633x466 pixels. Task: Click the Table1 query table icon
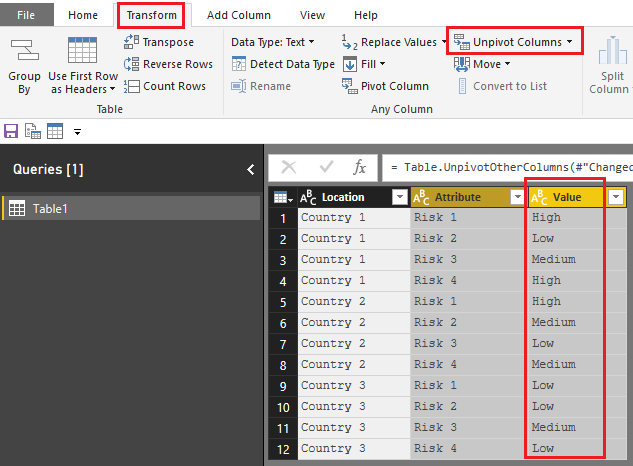point(17,208)
